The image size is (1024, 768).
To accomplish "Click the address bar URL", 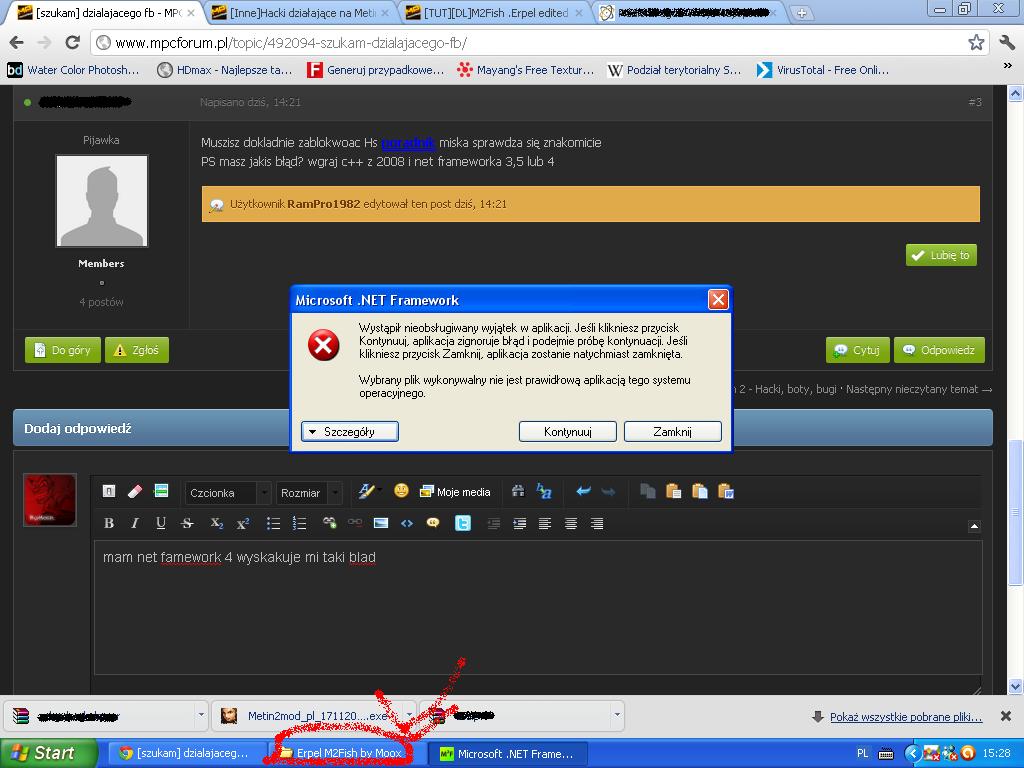I will coord(291,43).
